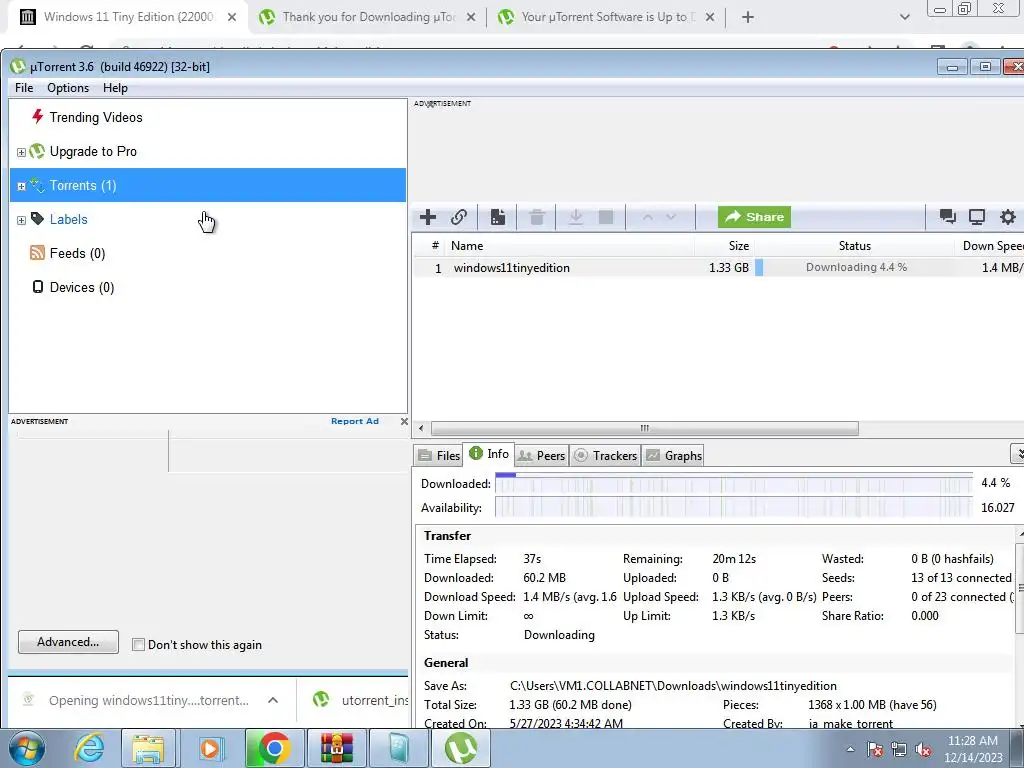The height and width of the screenshot is (768, 1024).
Task: Expand the Labels tree node
Action: pos(21,220)
